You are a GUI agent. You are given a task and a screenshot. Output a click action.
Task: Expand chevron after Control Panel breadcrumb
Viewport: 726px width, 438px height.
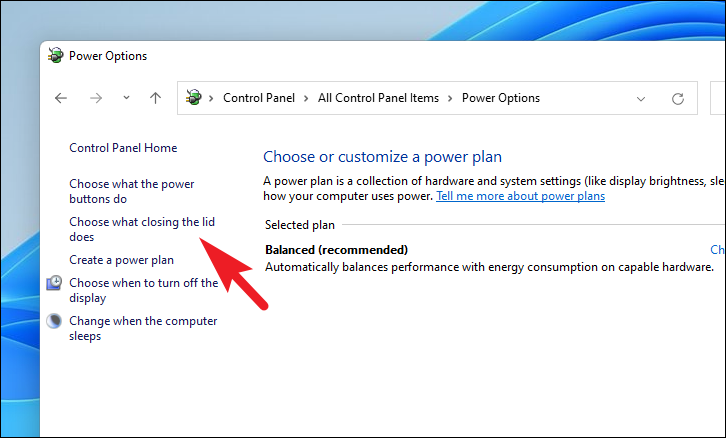(306, 99)
